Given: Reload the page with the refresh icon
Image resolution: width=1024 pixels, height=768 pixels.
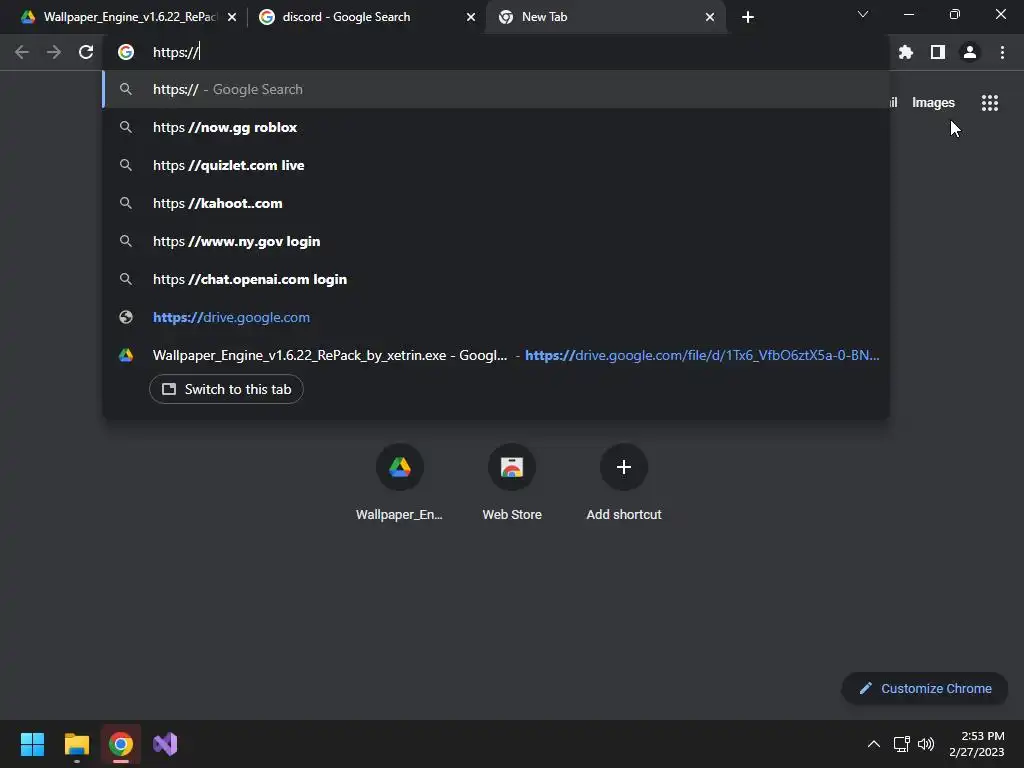Looking at the screenshot, I should [x=86, y=52].
